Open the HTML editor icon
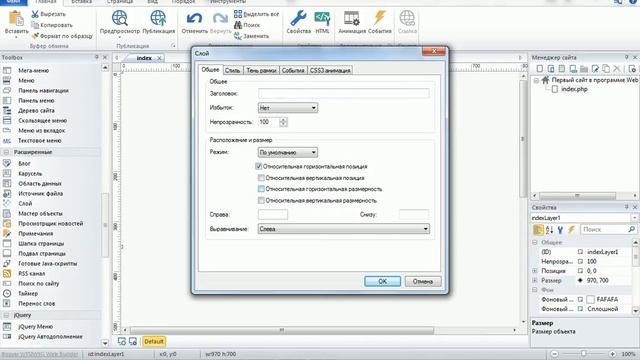 [x=322, y=18]
